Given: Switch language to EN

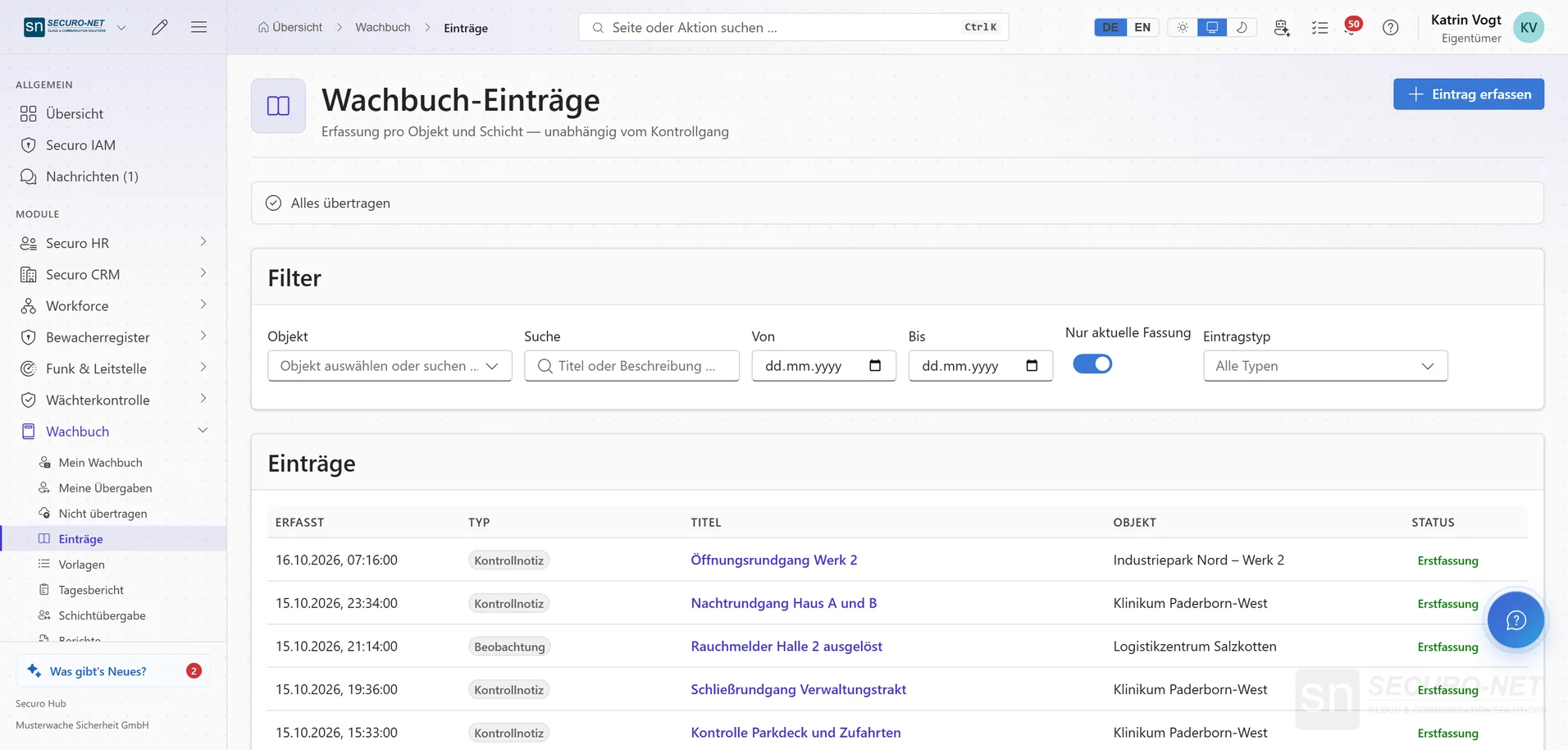Looking at the screenshot, I should click(x=1142, y=27).
